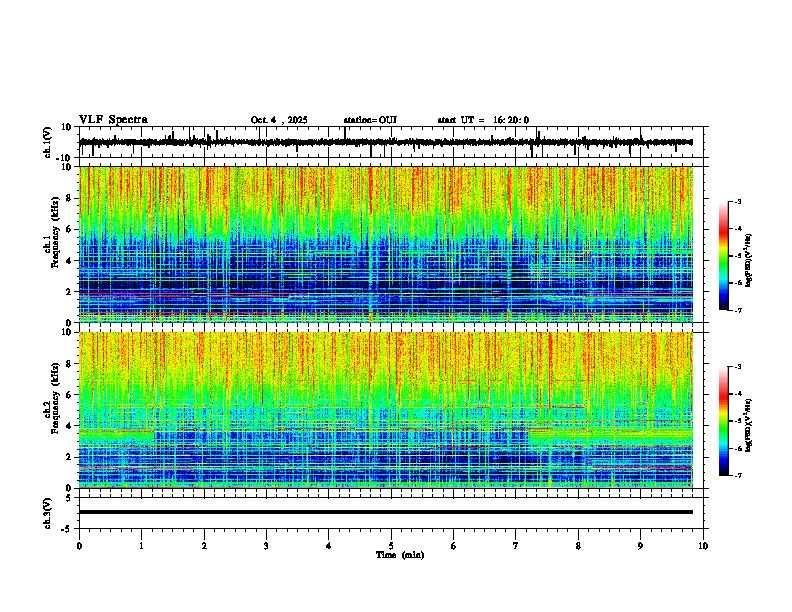Click the "9" tick on the time axis
This screenshot has height=612, width=792.
[640, 546]
